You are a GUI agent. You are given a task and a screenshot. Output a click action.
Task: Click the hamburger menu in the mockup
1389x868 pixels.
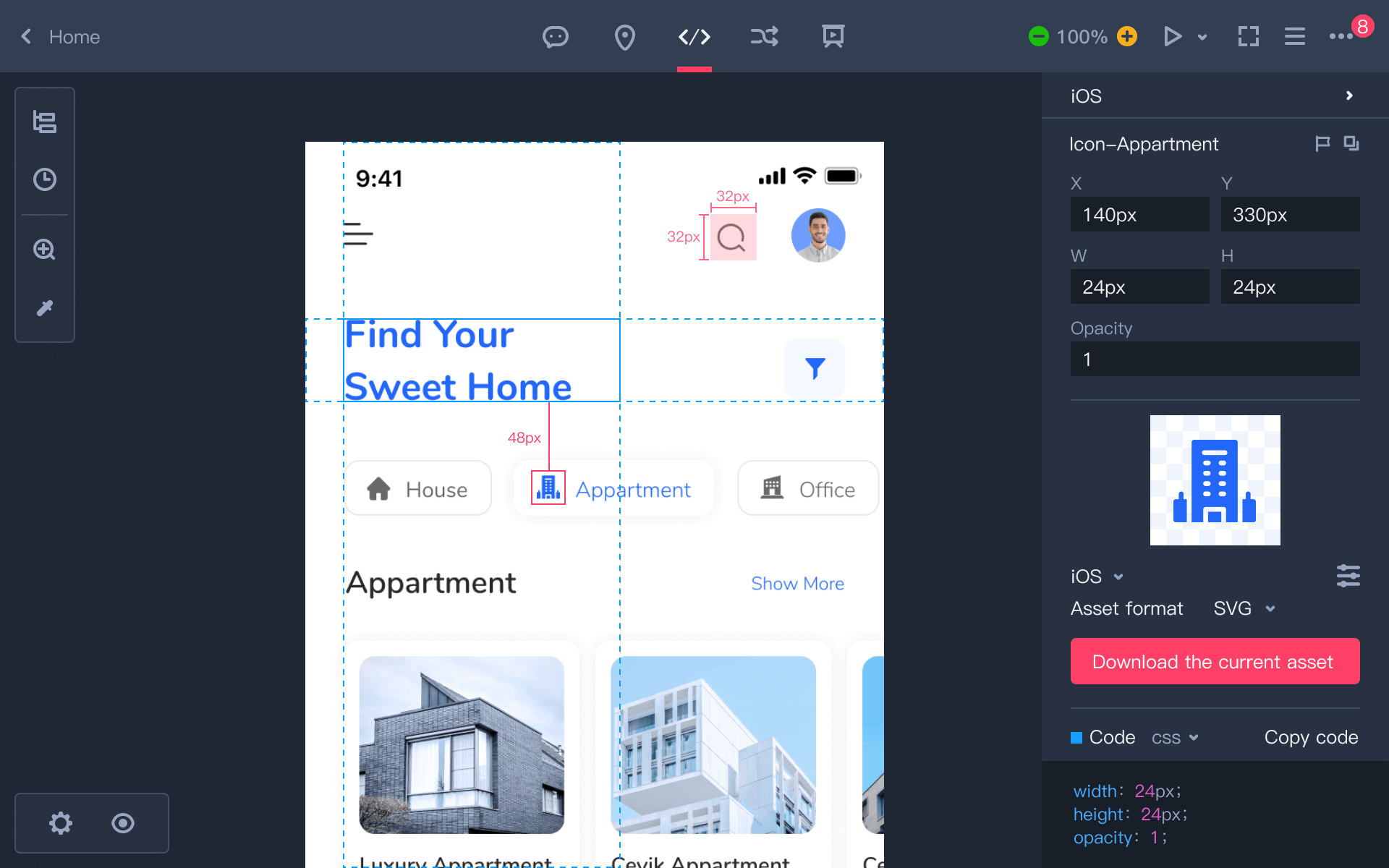click(358, 234)
